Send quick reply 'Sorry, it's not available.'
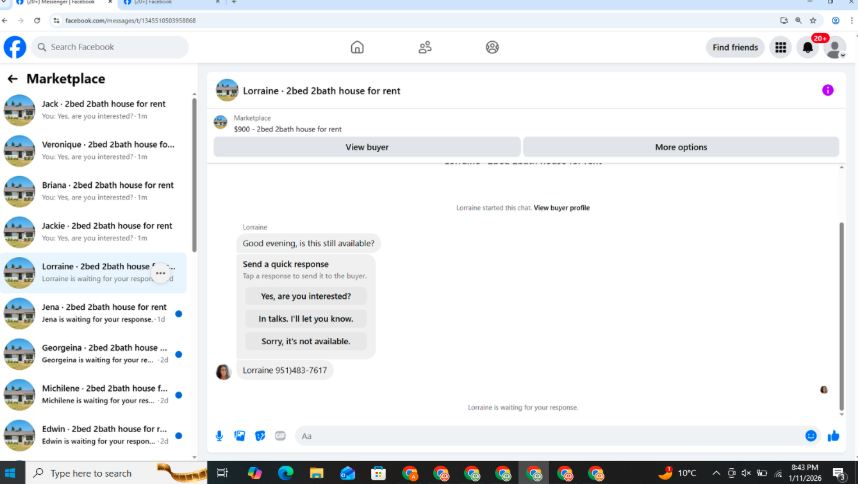This screenshot has width=858, height=484. click(306, 341)
